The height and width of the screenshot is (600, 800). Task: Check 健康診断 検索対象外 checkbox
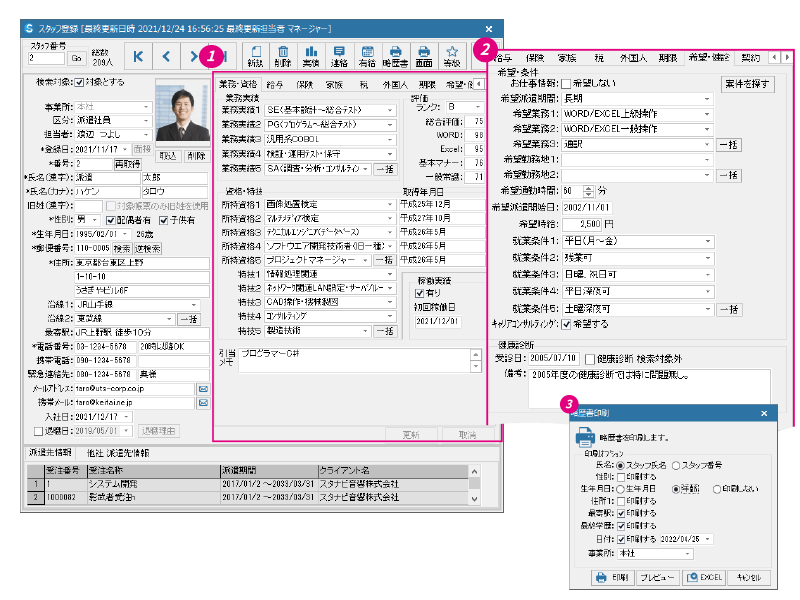tap(590, 359)
